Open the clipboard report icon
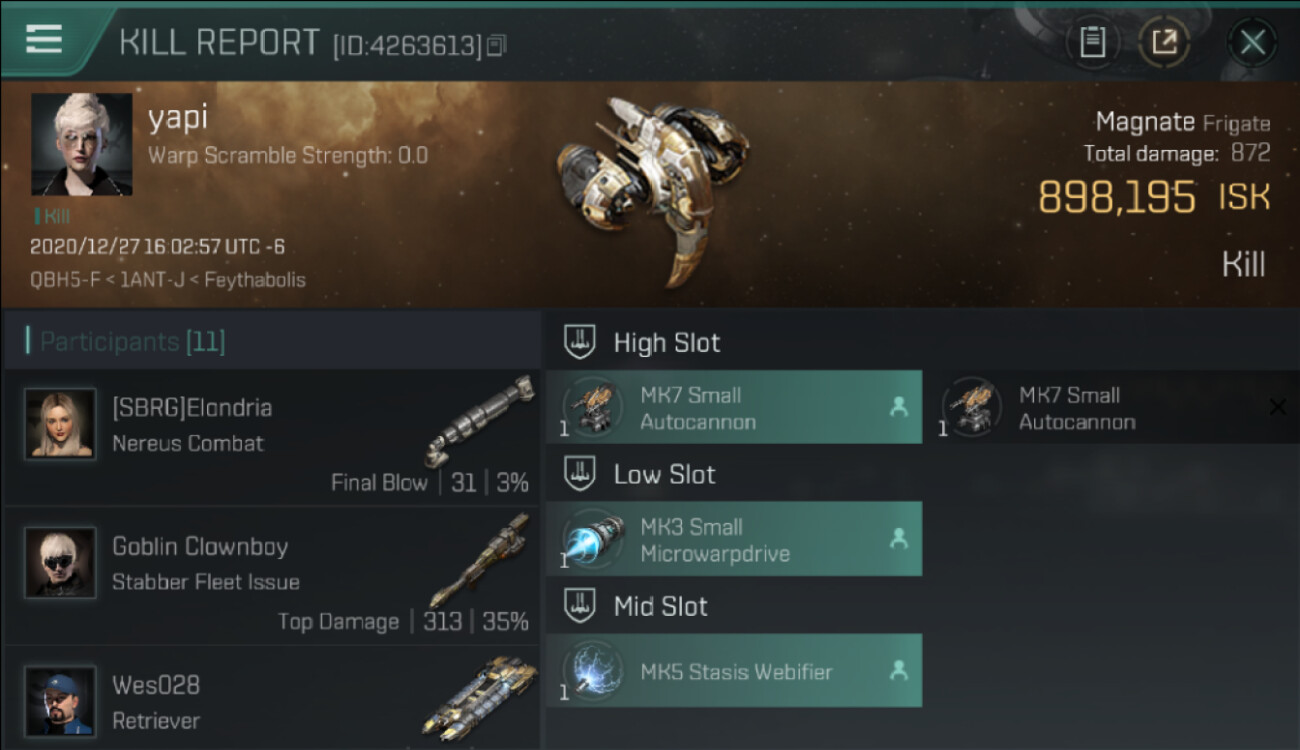Image resolution: width=1300 pixels, height=750 pixels. pos(1093,42)
